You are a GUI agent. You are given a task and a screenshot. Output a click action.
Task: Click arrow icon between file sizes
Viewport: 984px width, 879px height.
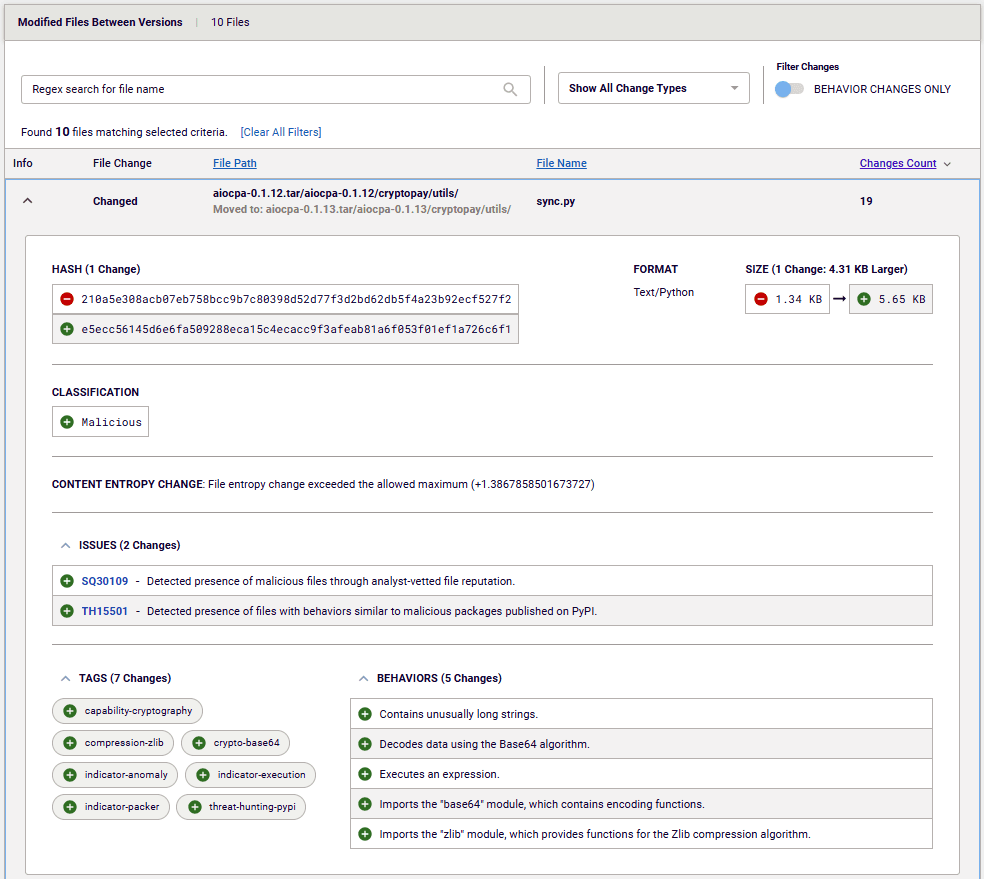click(839, 299)
